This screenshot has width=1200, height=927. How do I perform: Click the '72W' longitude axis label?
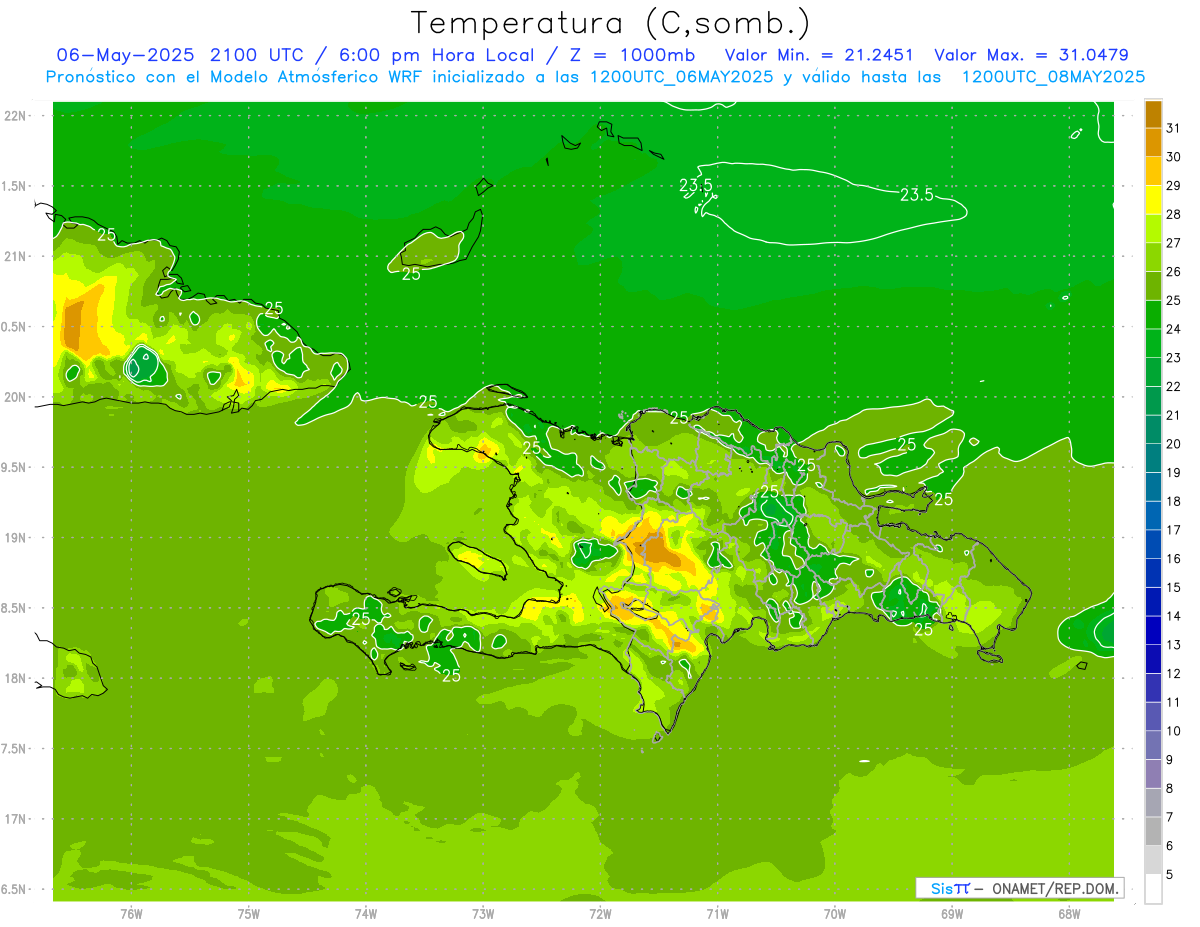tap(600, 913)
